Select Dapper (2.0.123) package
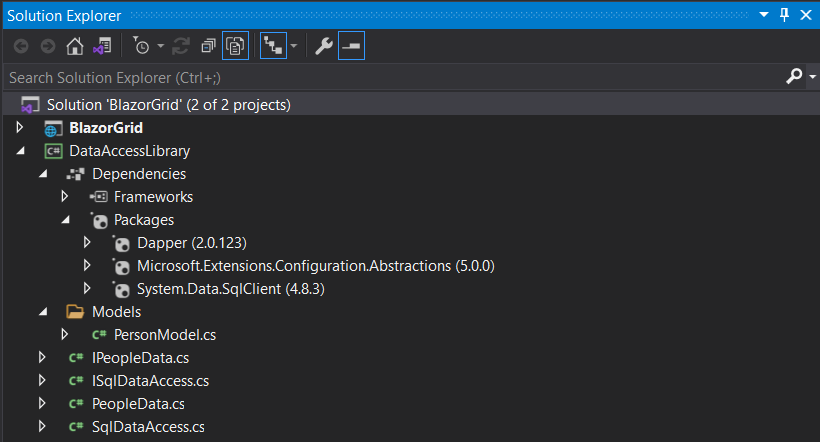 coord(192,243)
